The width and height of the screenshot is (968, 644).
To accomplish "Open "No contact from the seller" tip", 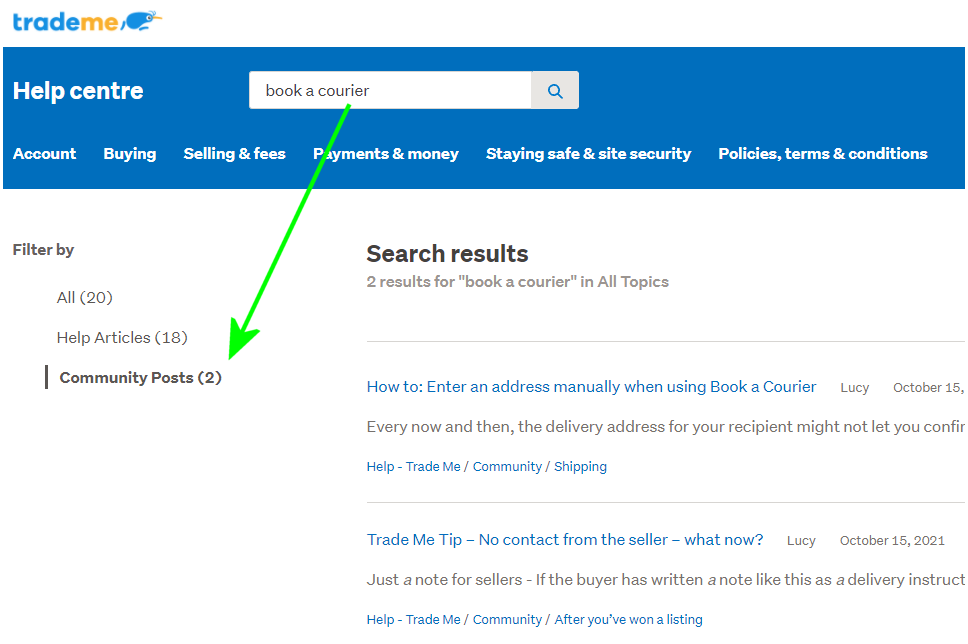I will (x=564, y=540).
